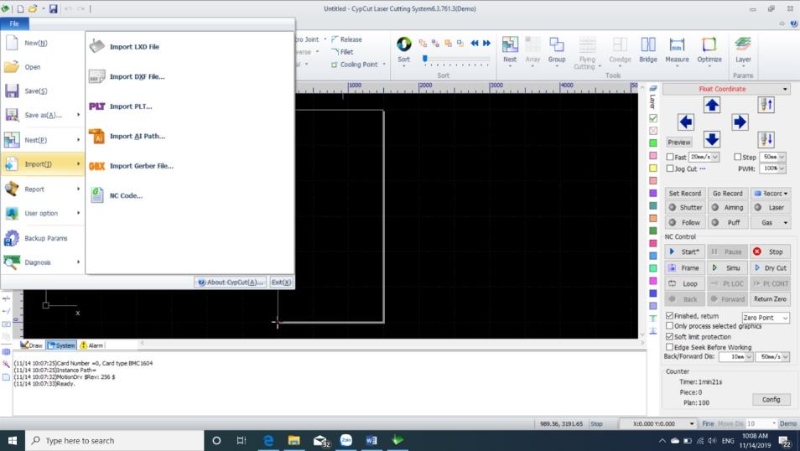The width and height of the screenshot is (800, 451).
Task: Switch to the Alarm tab
Action: pos(91,345)
